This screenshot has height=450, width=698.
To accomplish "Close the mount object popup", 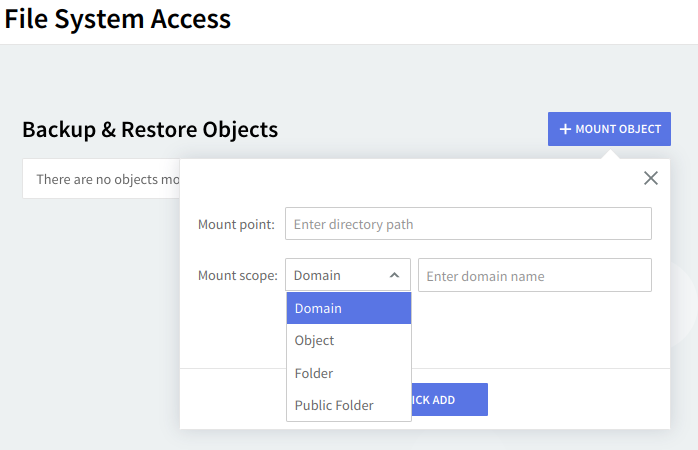I will click(651, 178).
